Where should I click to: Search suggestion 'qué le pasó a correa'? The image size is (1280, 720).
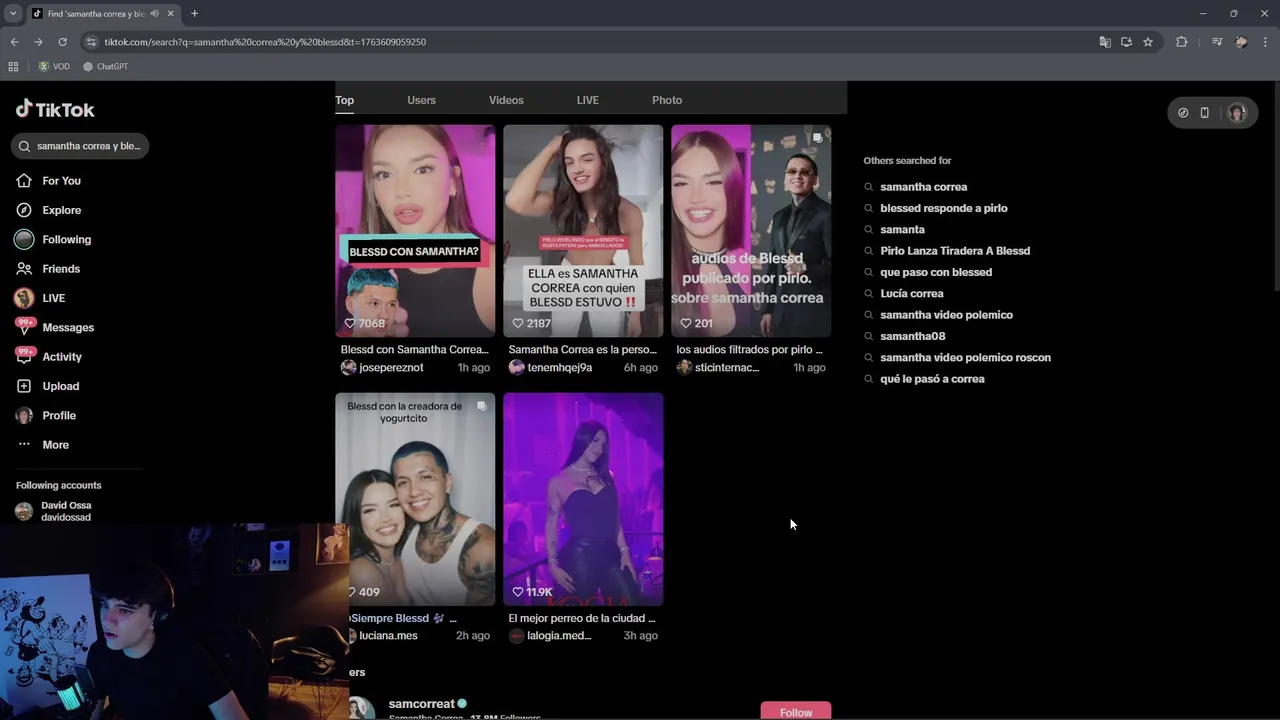tap(932, 379)
